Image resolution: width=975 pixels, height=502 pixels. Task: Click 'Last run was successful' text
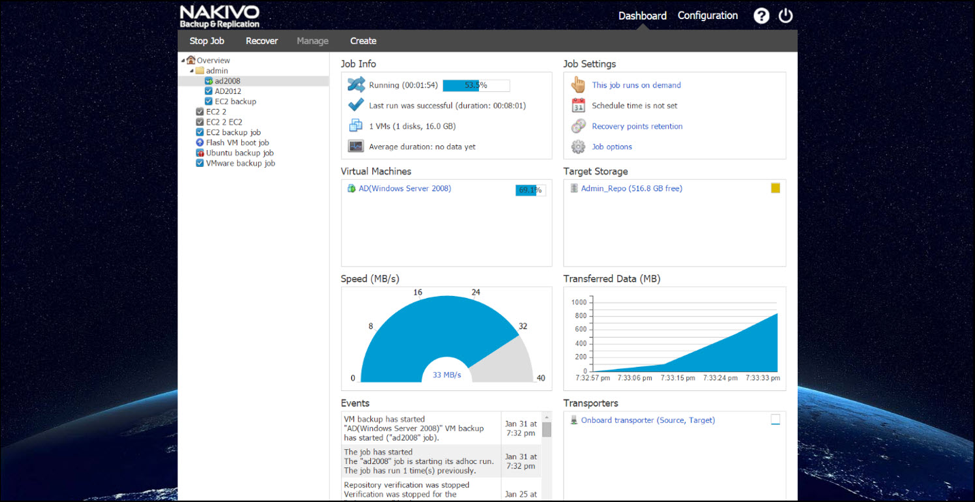[x=448, y=106]
